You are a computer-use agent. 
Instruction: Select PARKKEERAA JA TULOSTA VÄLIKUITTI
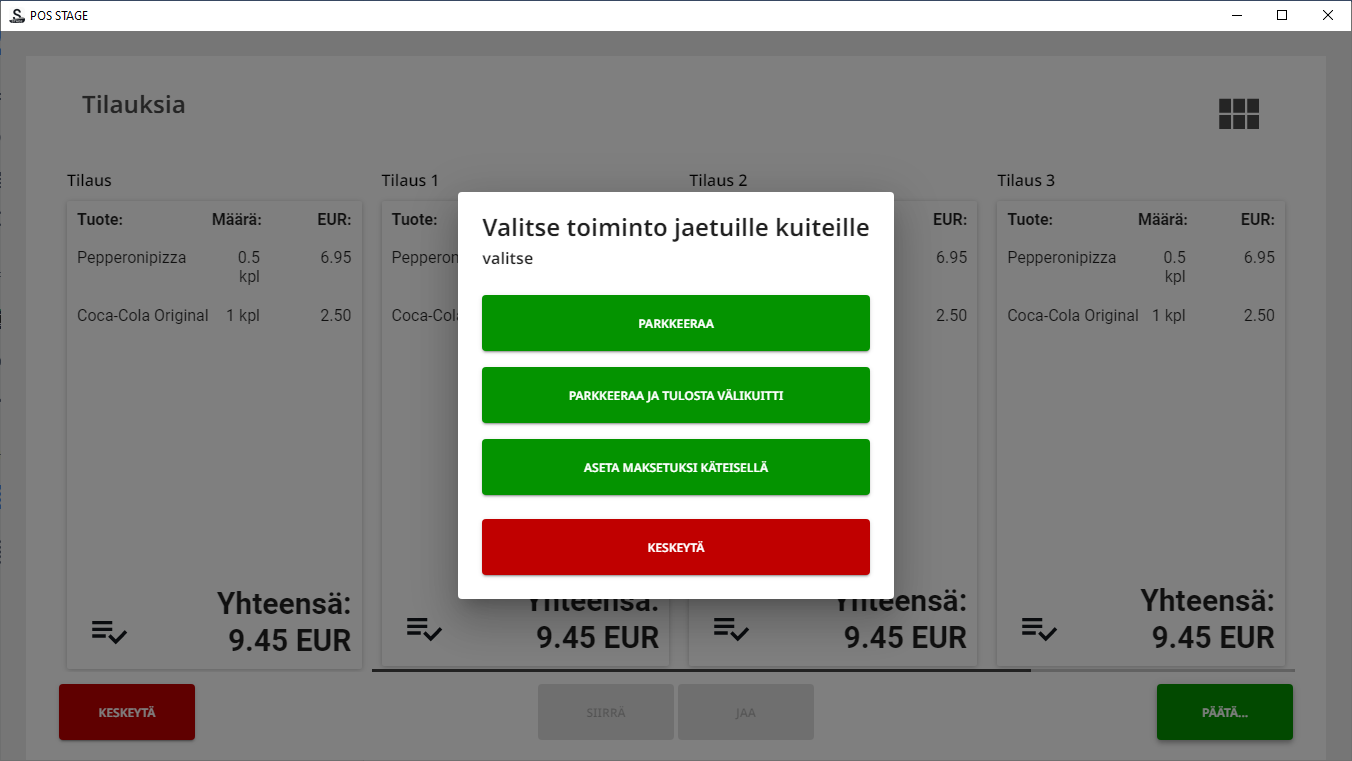(x=675, y=395)
